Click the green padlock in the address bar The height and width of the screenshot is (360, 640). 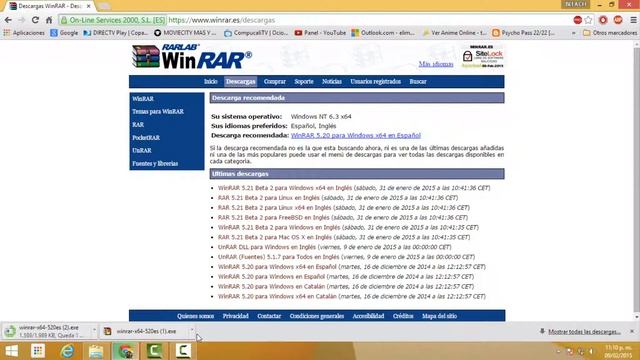[64, 20]
